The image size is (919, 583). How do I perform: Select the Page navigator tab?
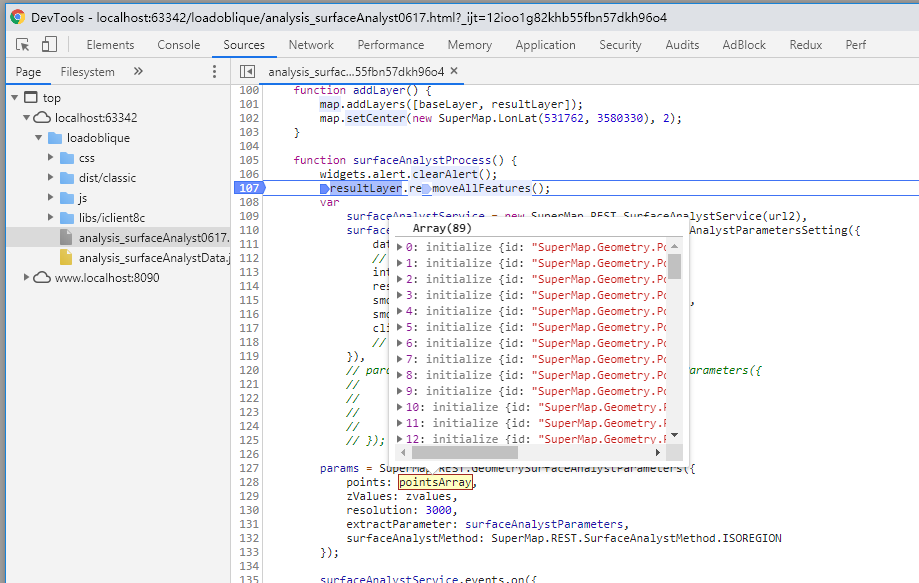(28, 71)
